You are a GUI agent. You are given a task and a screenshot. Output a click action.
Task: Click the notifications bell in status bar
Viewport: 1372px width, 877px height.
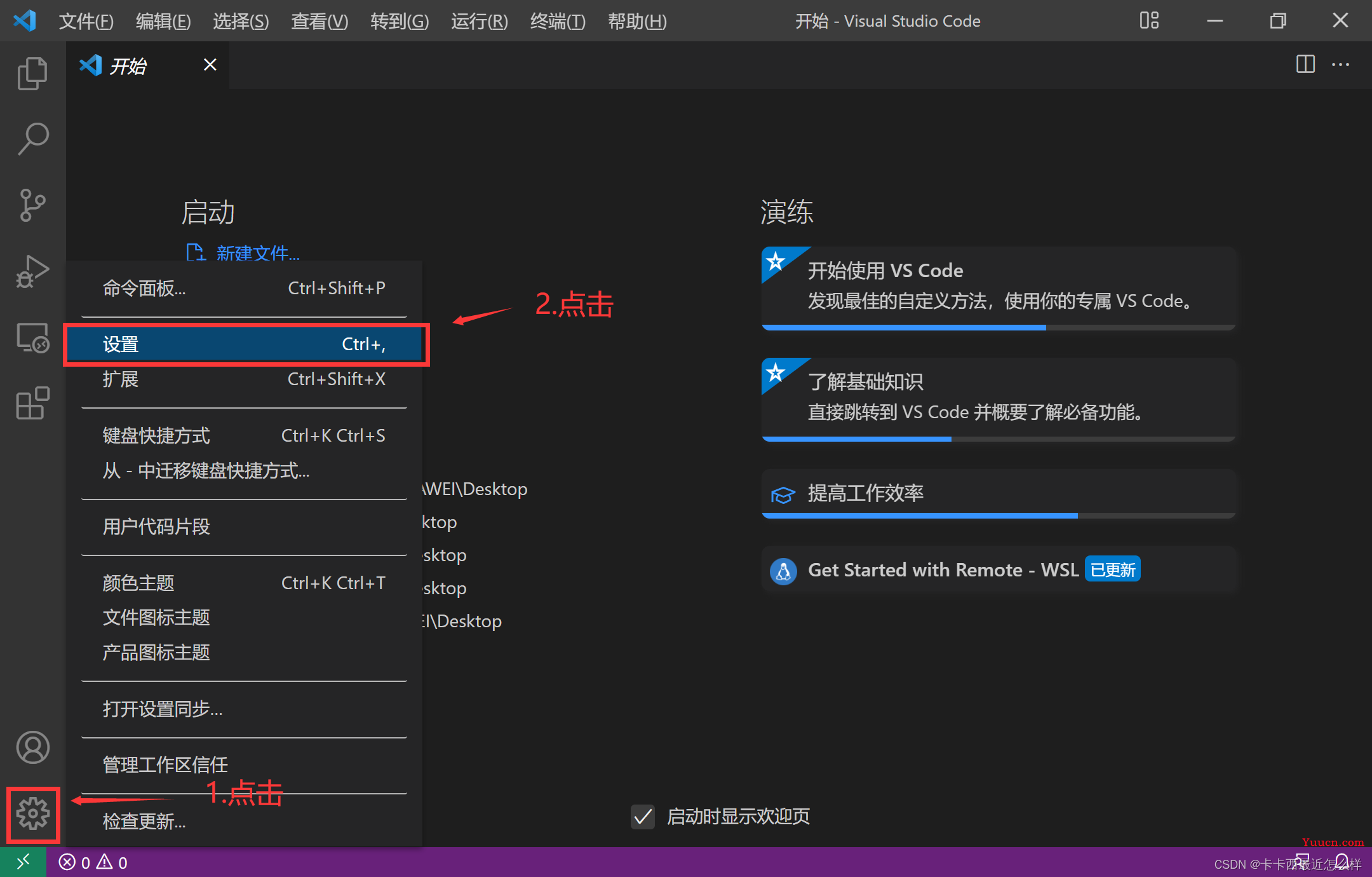pos(1342,862)
